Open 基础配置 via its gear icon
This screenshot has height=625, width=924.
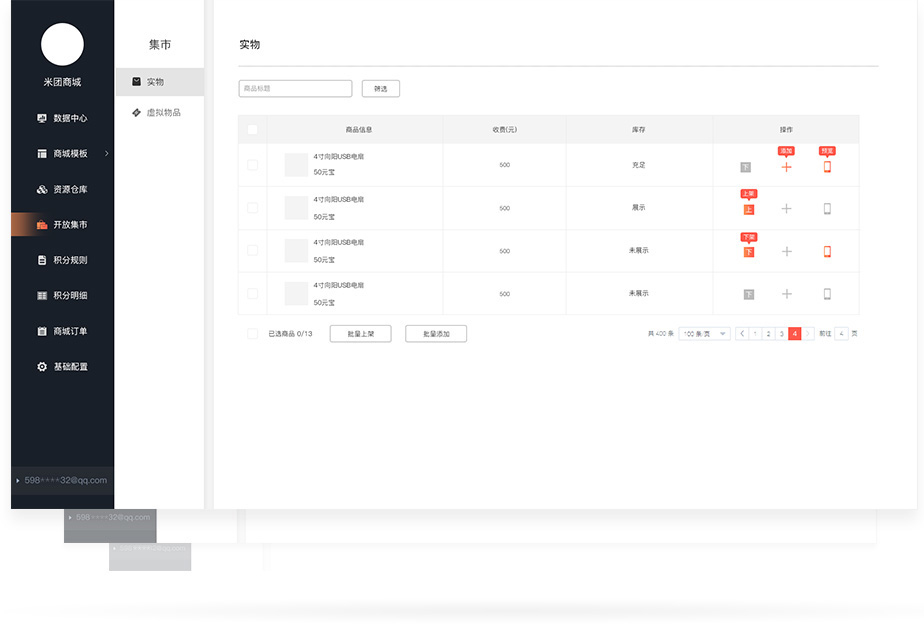(42, 366)
